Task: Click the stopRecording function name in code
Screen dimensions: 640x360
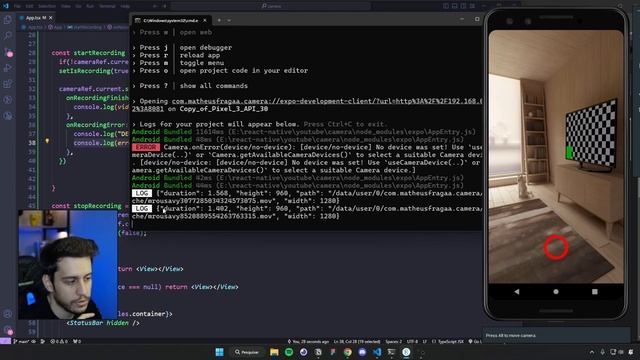Action: (x=97, y=206)
